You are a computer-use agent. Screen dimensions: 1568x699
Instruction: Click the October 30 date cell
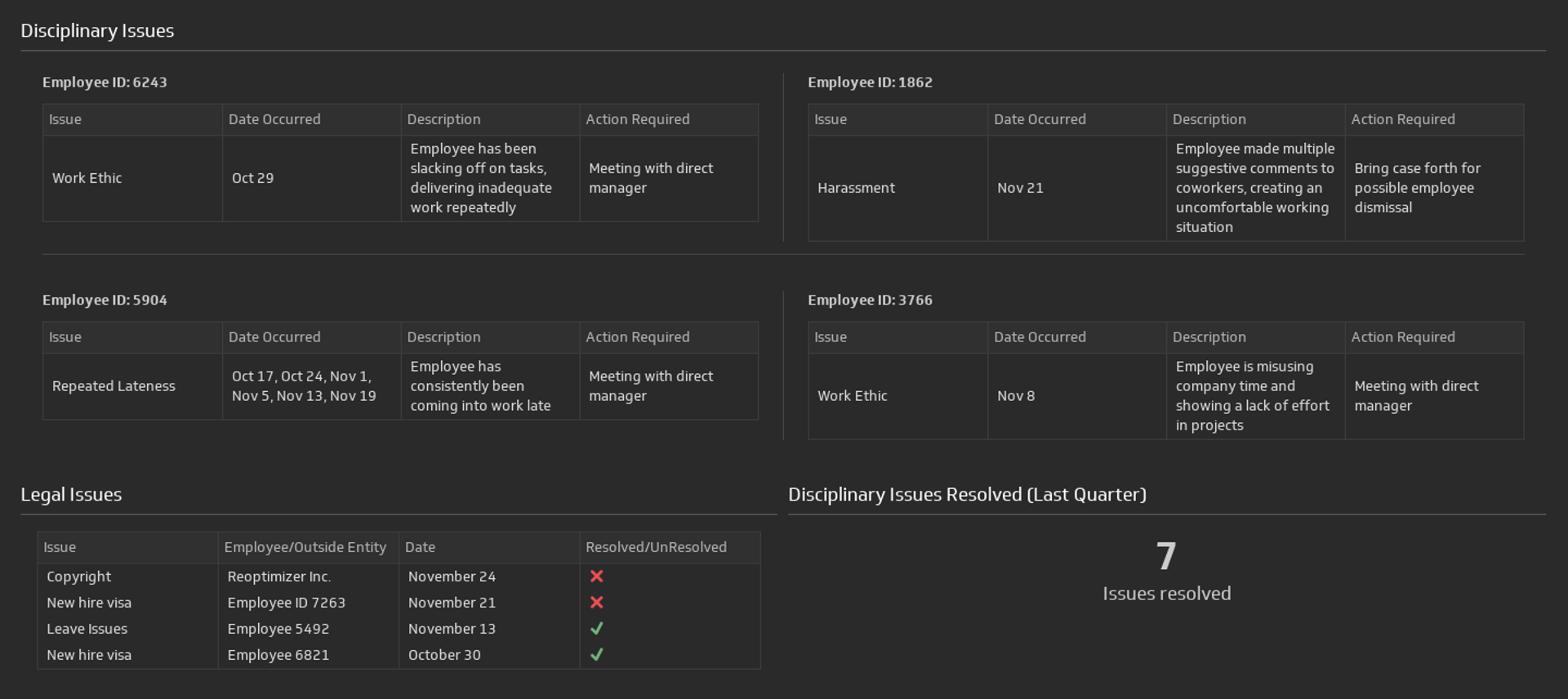(x=489, y=655)
